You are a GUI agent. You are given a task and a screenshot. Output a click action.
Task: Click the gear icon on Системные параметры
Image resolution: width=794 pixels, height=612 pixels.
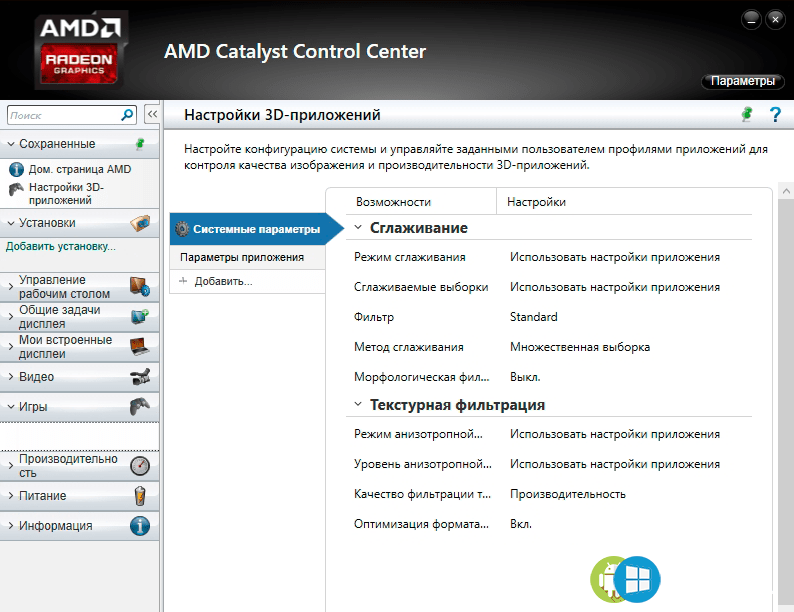tap(182, 229)
